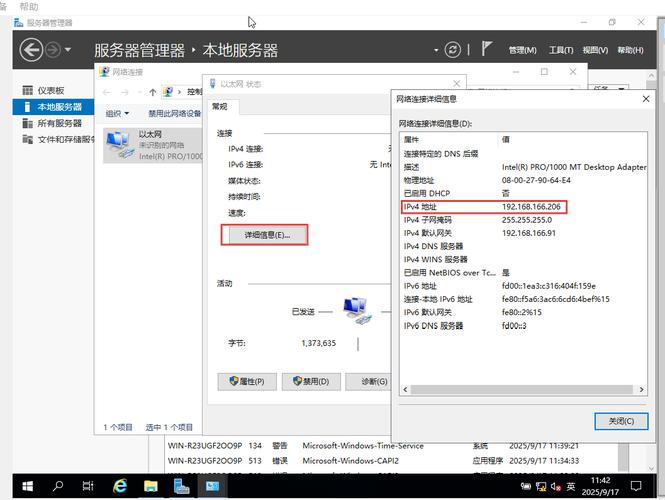Click 禁用此网络设备 toolbar command
The height and width of the screenshot is (500, 665).
[x=174, y=114]
